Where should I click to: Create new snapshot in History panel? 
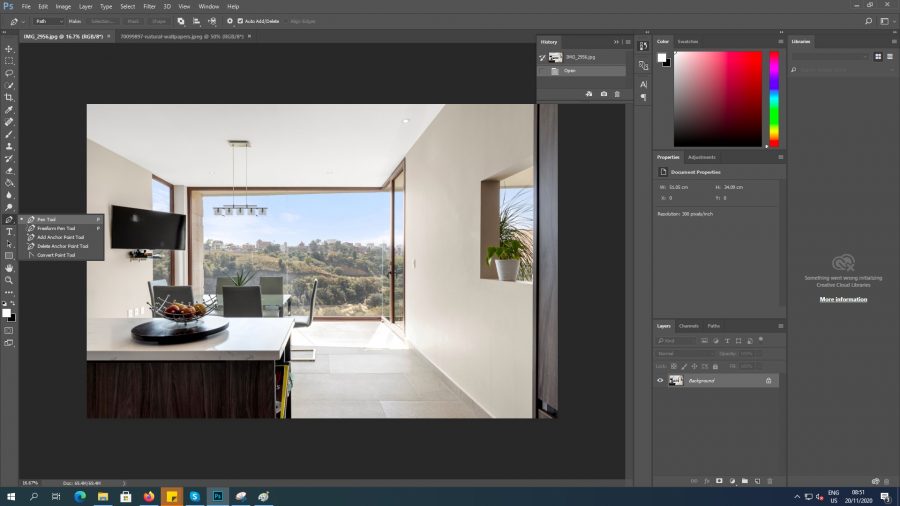click(604, 94)
